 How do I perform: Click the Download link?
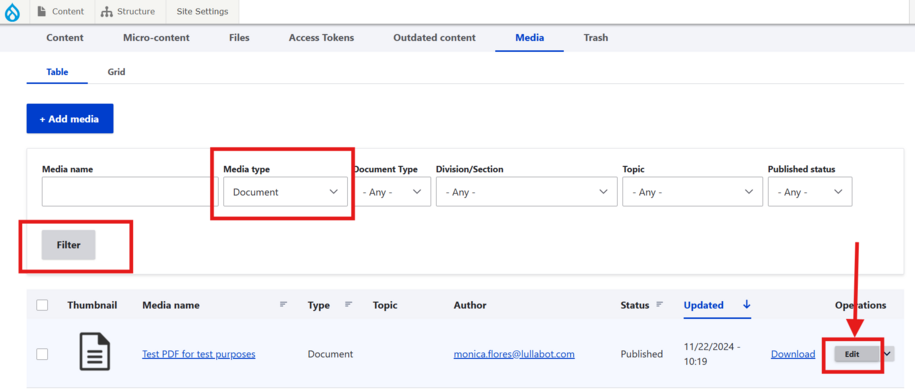coord(793,354)
